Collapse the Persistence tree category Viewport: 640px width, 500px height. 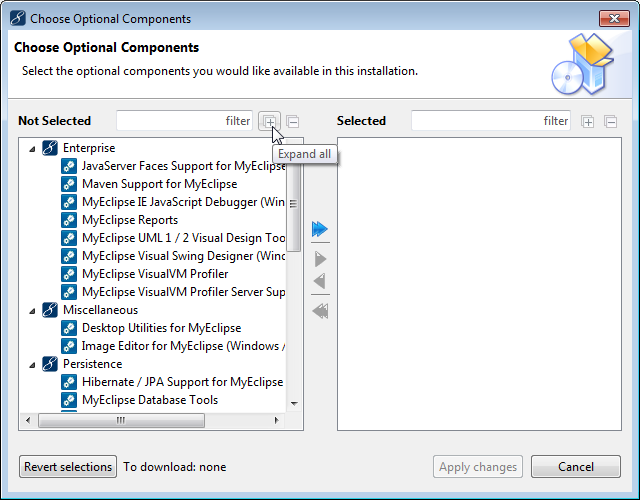tap(32, 364)
